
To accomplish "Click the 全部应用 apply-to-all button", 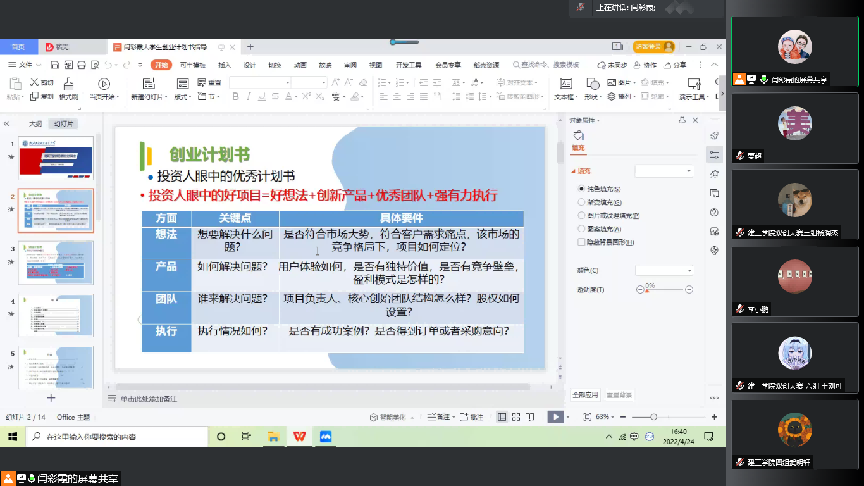I will (585, 395).
